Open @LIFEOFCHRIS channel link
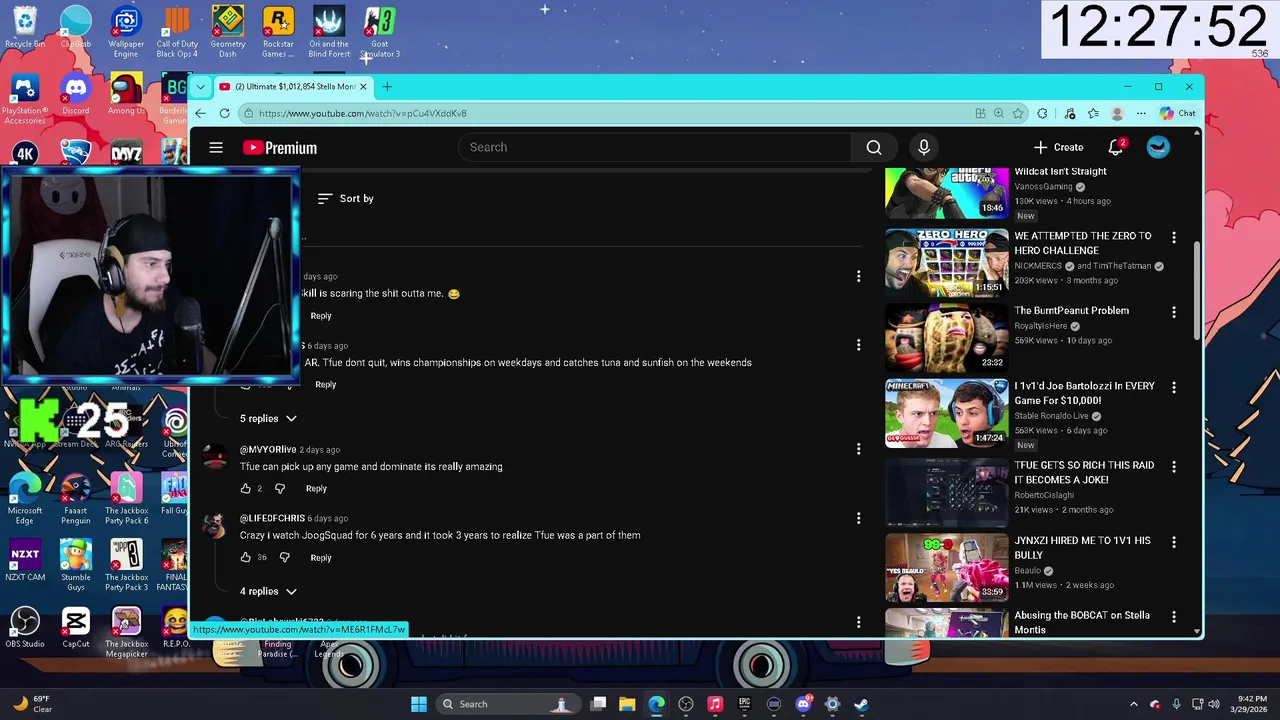1280x720 pixels. pos(272,518)
